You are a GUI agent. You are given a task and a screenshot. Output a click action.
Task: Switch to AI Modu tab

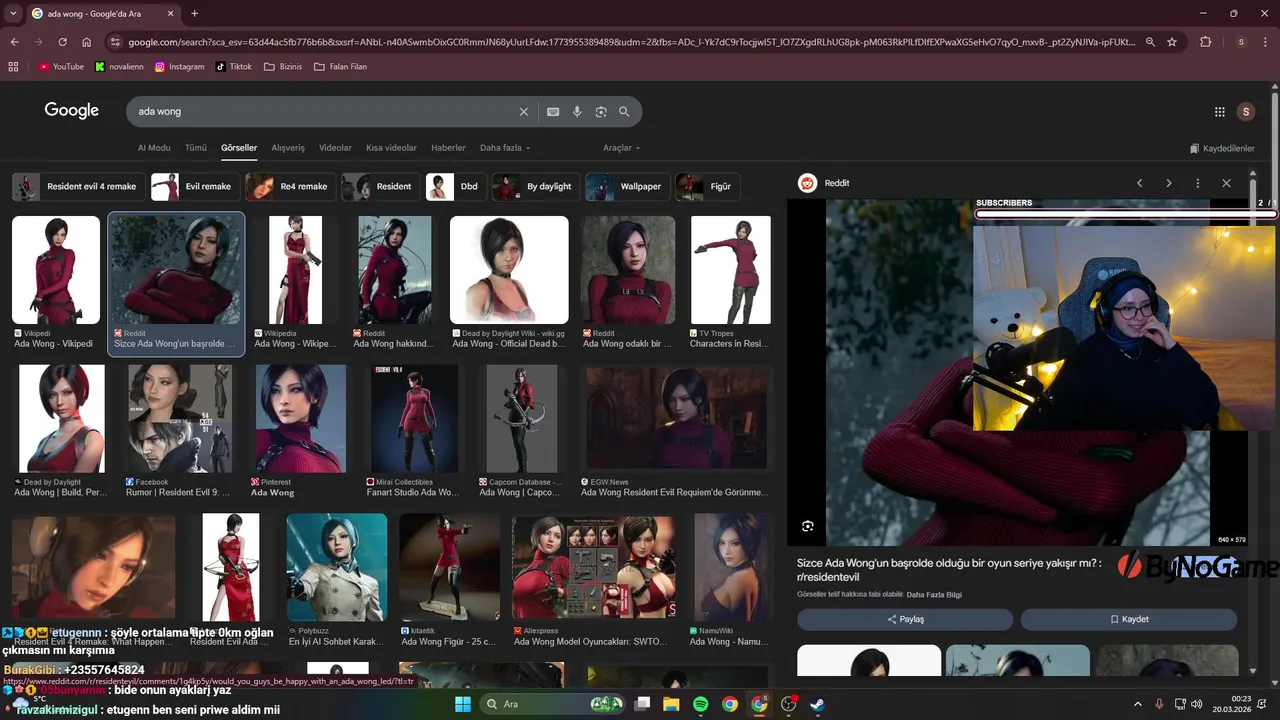(154, 148)
